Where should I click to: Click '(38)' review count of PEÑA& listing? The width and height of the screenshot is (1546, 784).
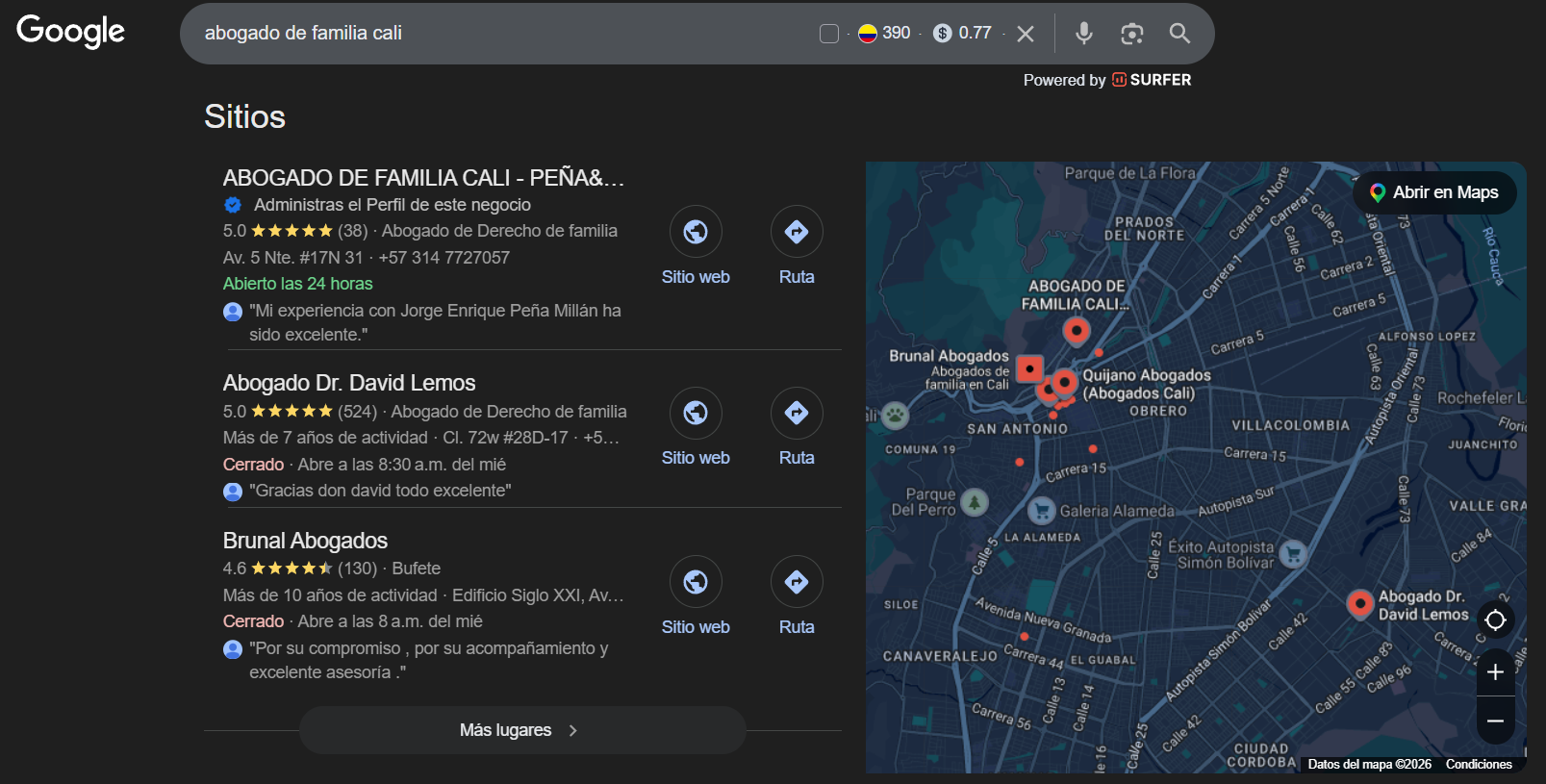(352, 231)
